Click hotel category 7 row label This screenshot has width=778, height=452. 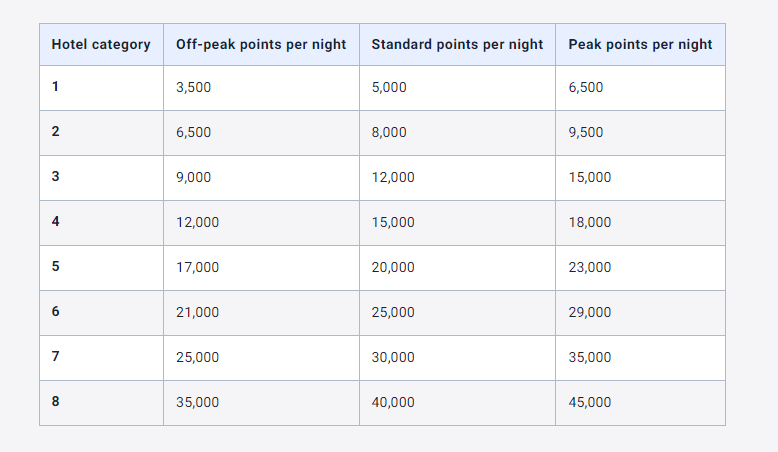(56, 357)
